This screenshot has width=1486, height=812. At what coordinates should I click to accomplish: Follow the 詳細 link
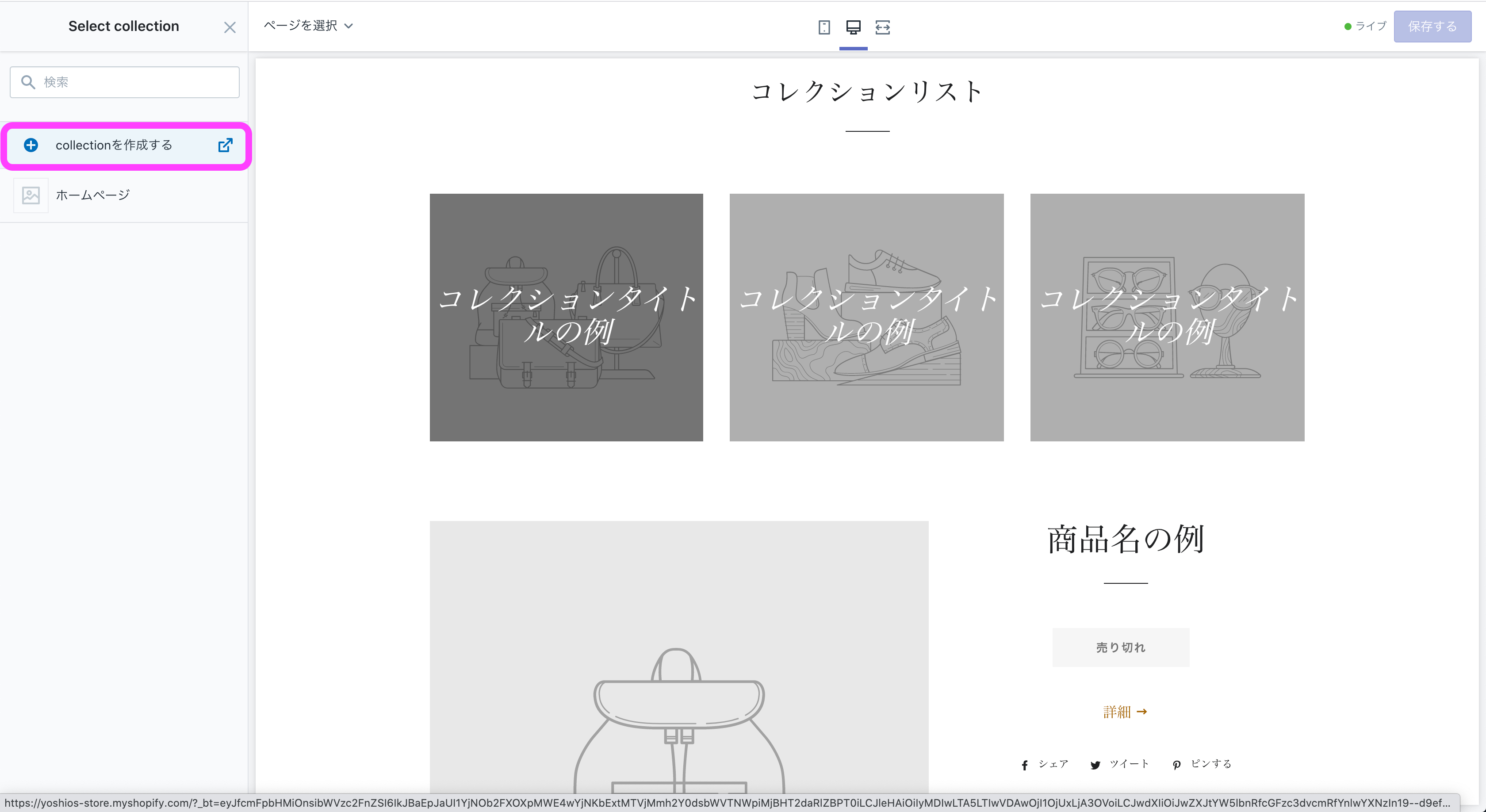point(1124,711)
